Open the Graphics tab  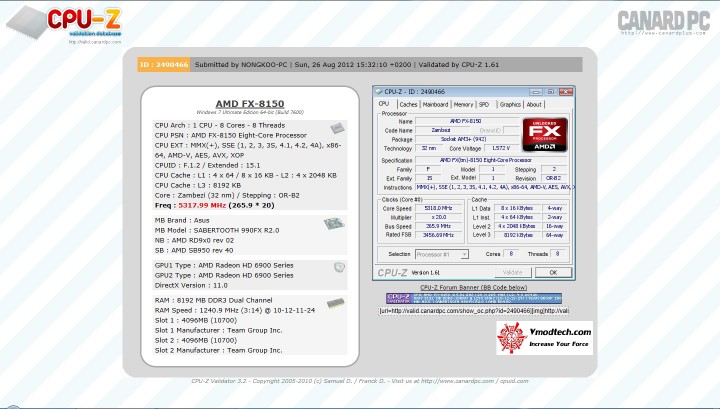point(510,105)
